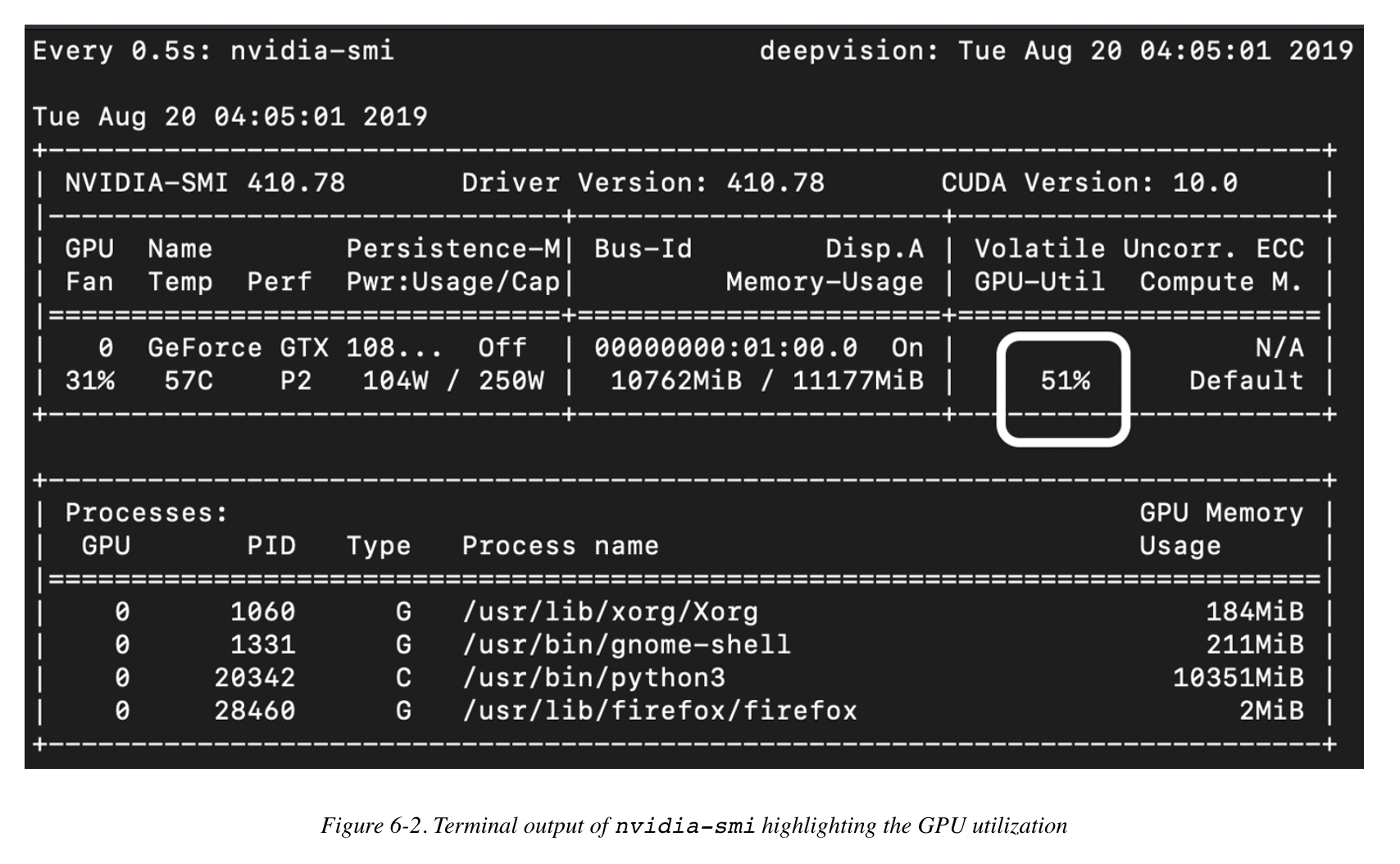Screen dimensions: 1400x864
Task: Click the 'Disp.A' column header
Action: click(x=875, y=248)
